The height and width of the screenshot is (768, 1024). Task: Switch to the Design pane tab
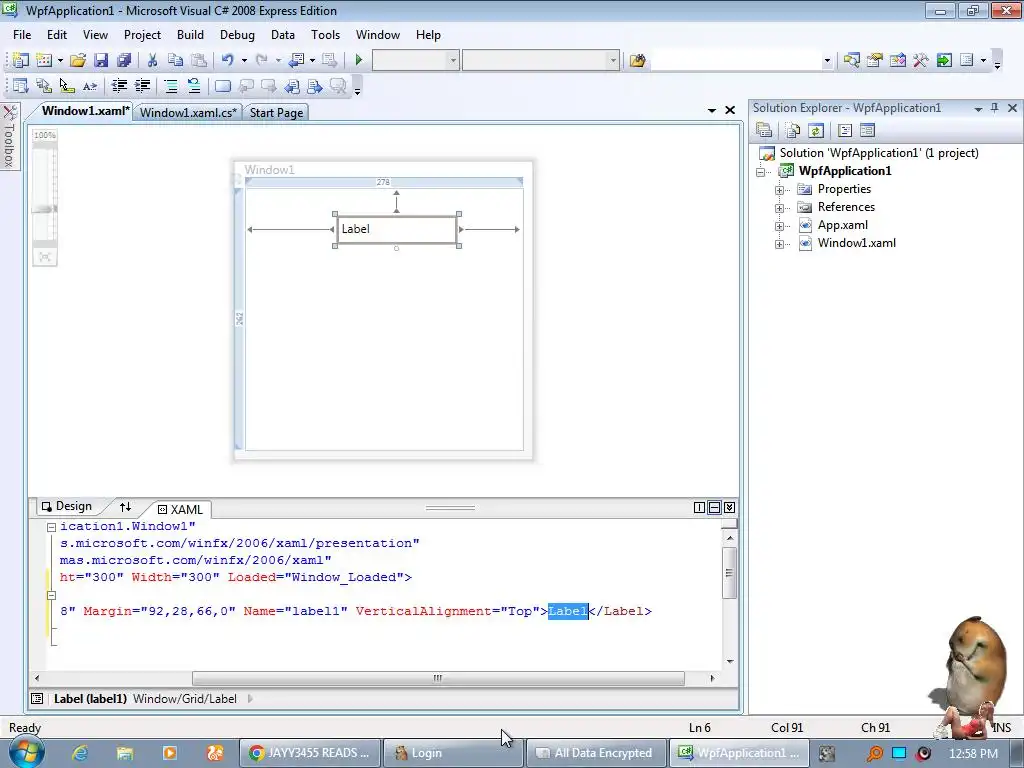(66, 506)
